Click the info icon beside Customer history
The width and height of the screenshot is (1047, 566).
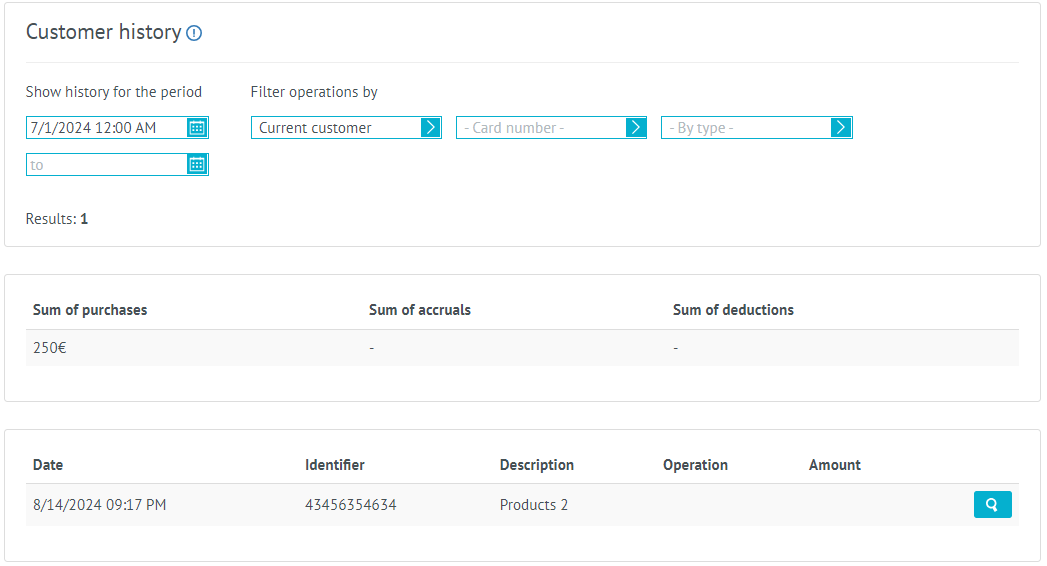(x=194, y=33)
